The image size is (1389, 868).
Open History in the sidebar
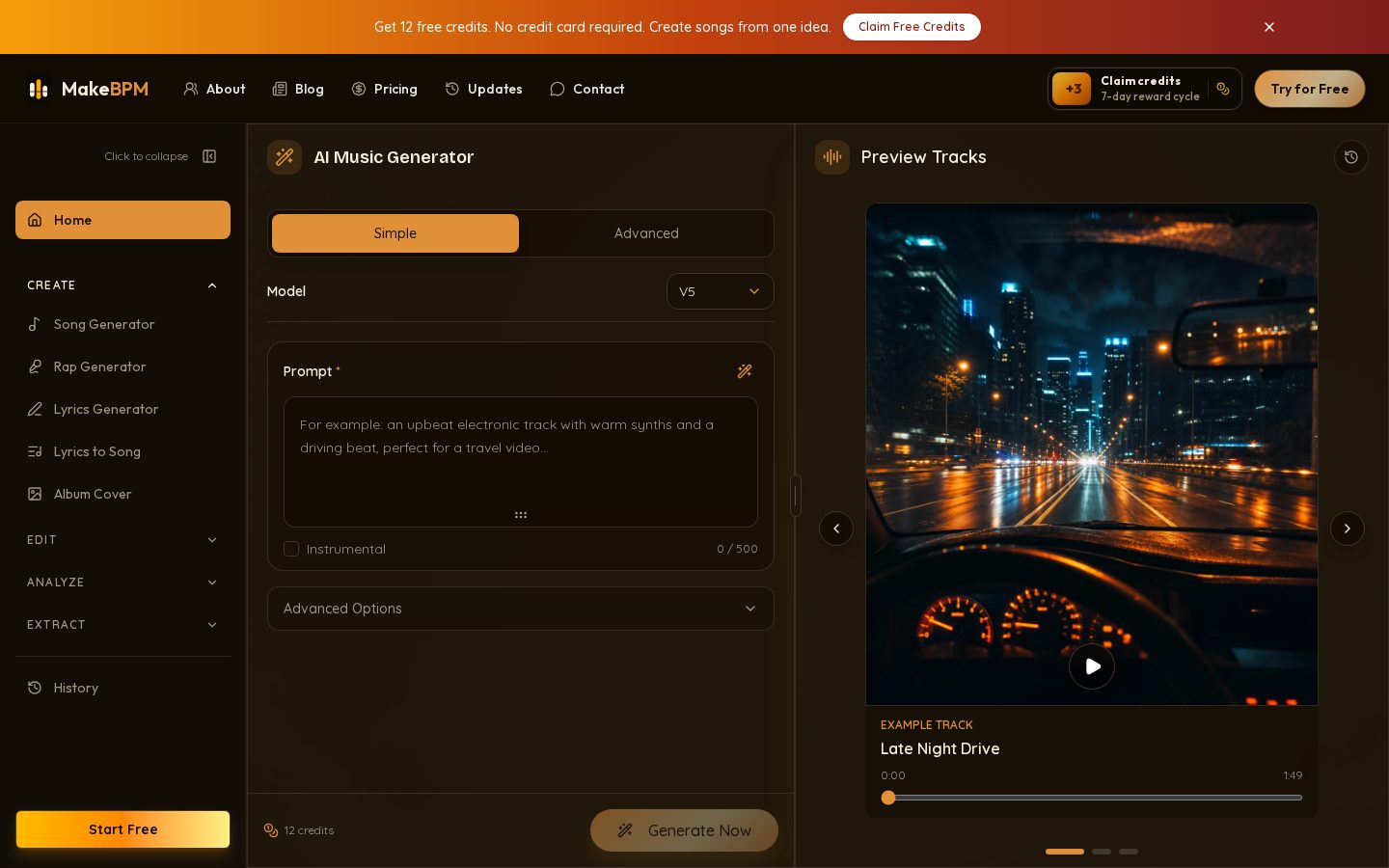coord(123,688)
